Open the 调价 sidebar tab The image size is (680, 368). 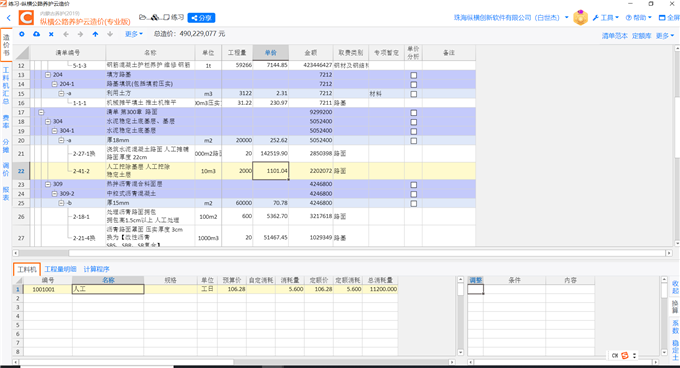point(6,169)
